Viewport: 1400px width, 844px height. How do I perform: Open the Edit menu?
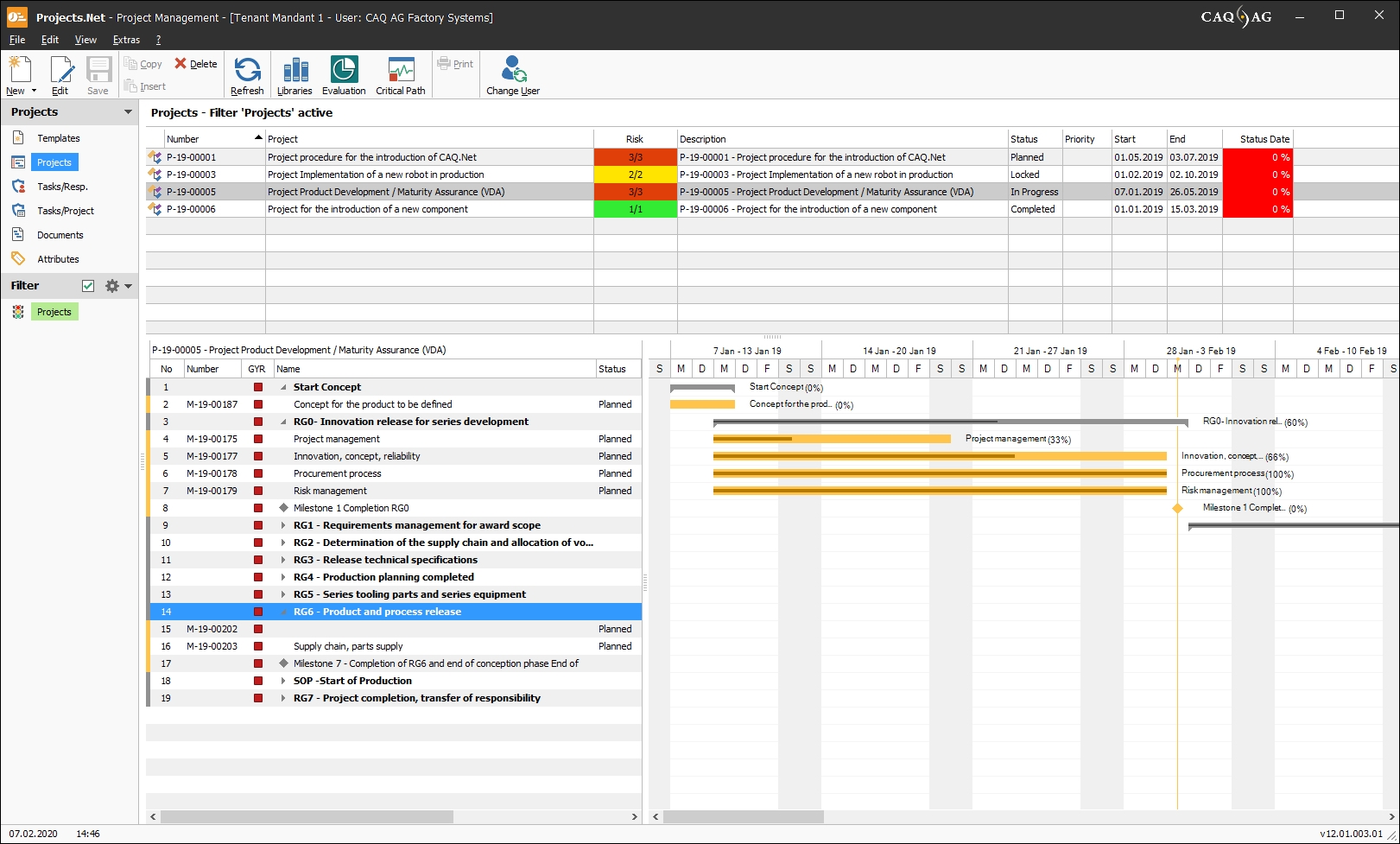click(x=50, y=40)
